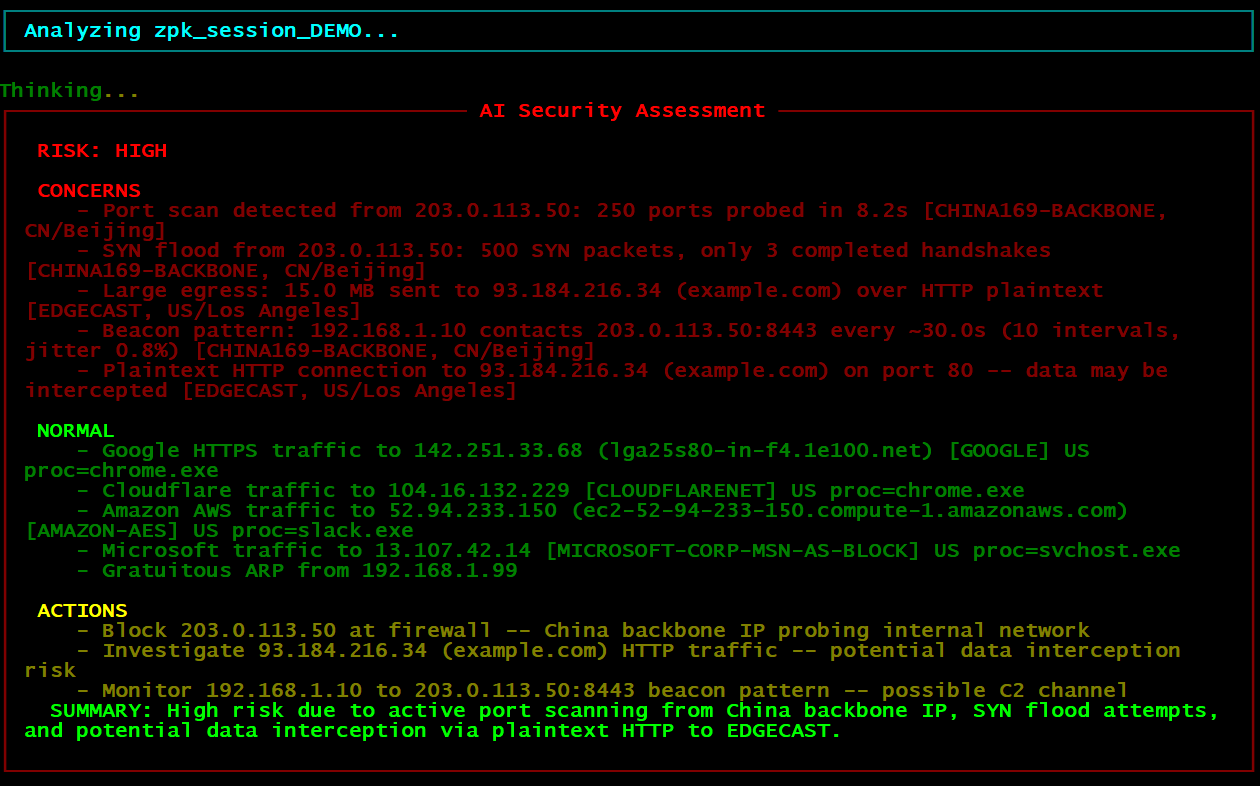The height and width of the screenshot is (786, 1260).
Task: Click the CONCERNS section header
Action: [88, 190]
